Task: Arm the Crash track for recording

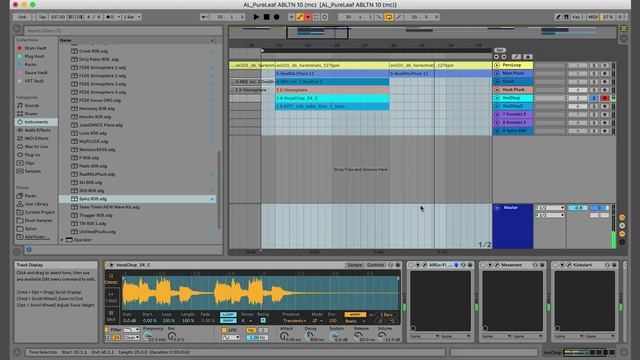Action: [x=604, y=82]
